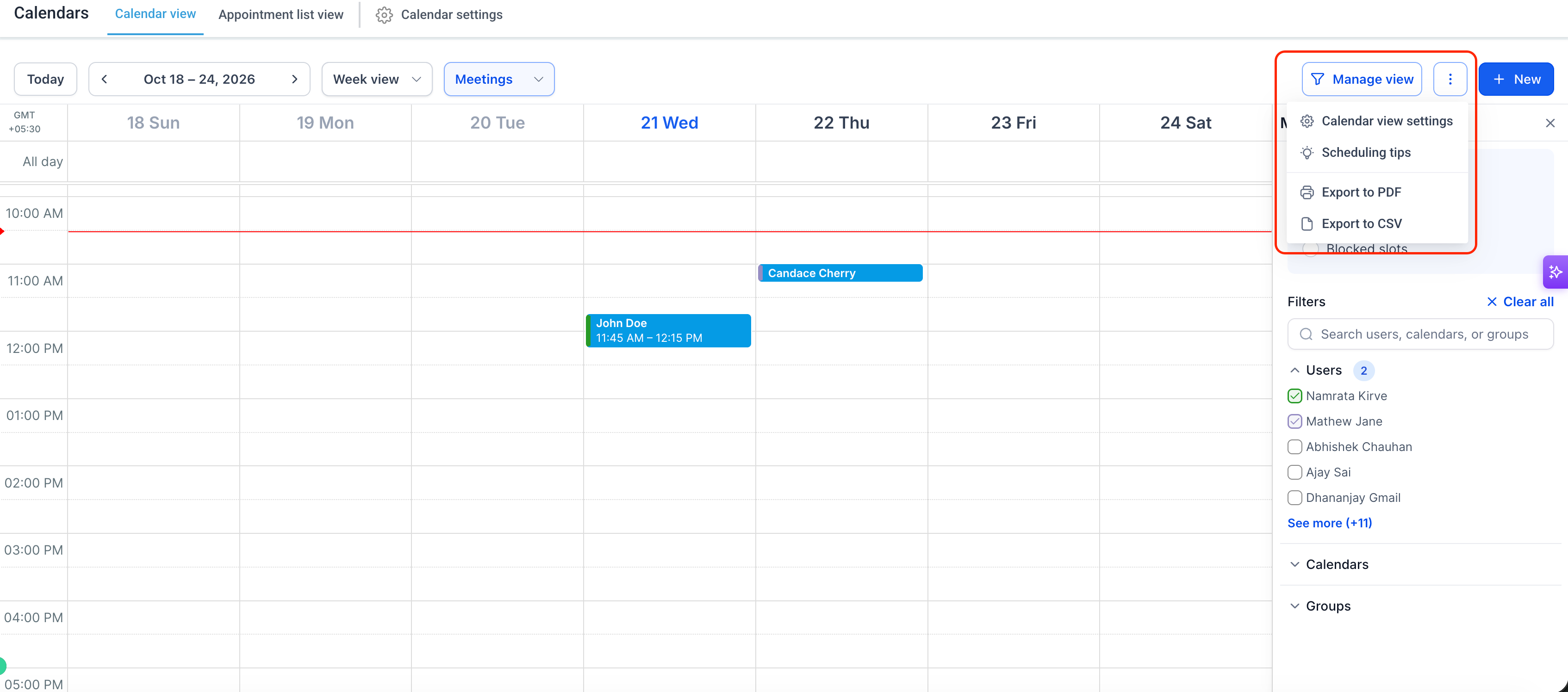
Task: Switch to Appointment list view tab
Action: click(280, 15)
